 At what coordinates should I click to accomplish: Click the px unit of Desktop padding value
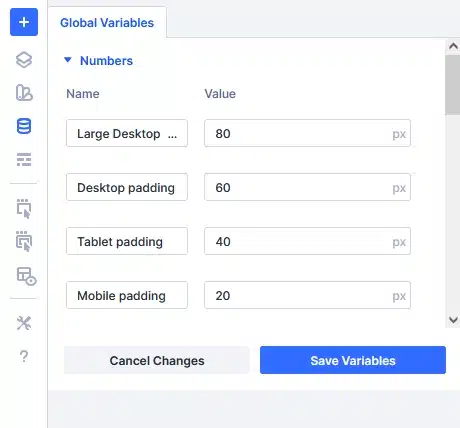click(x=399, y=188)
